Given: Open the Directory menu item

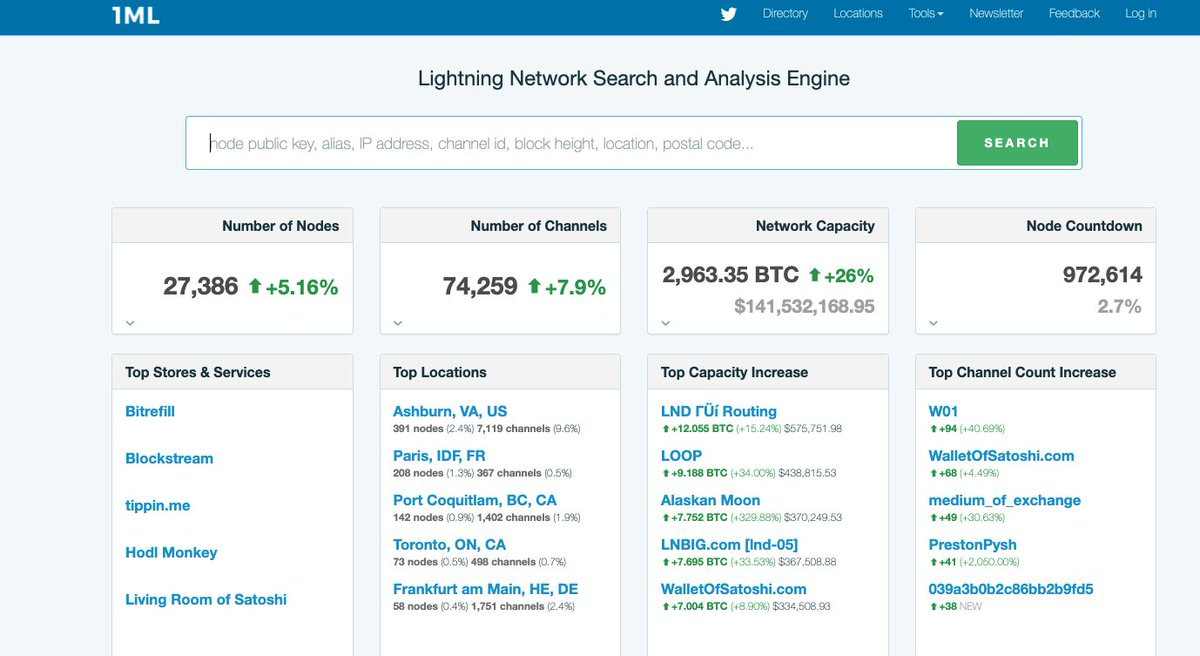Looking at the screenshot, I should 785,14.
